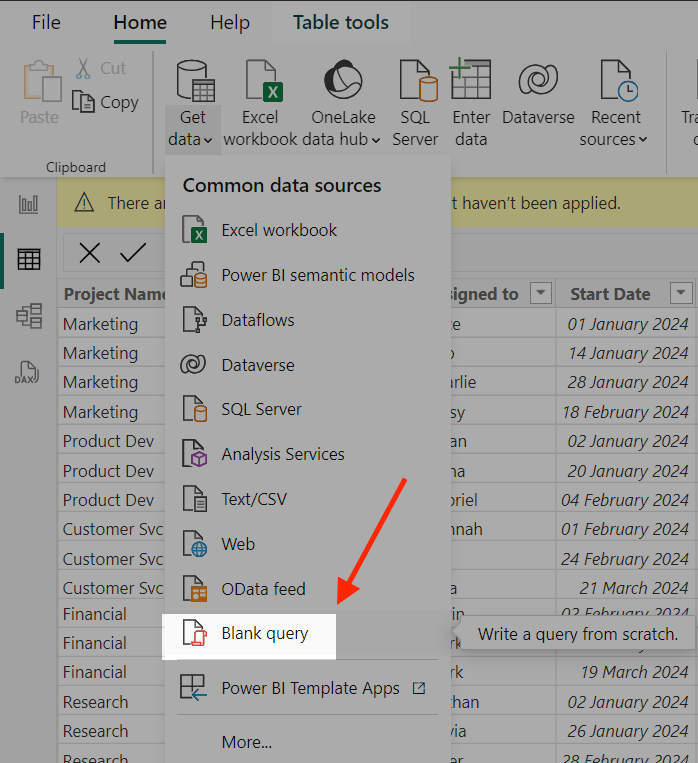Click the cell 20 January 2024

628,471
